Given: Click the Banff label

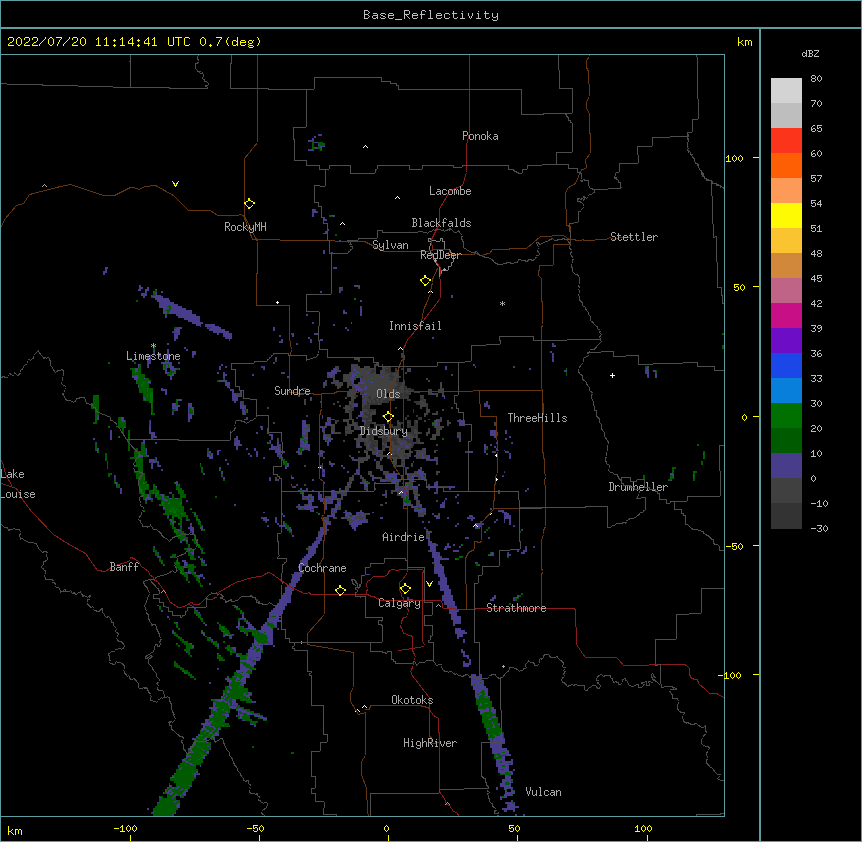Looking at the screenshot, I should click(x=124, y=567).
